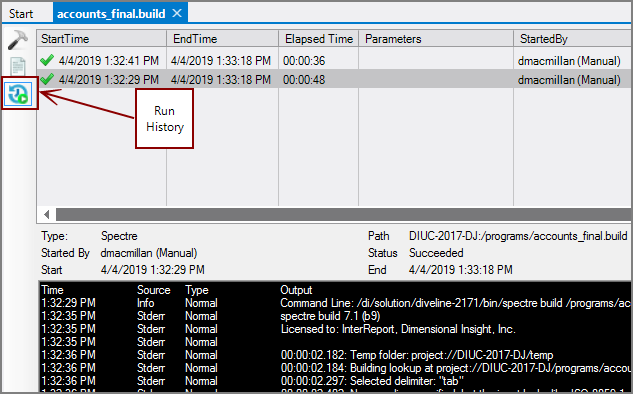Sort by Parameters column header

(436, 39)
